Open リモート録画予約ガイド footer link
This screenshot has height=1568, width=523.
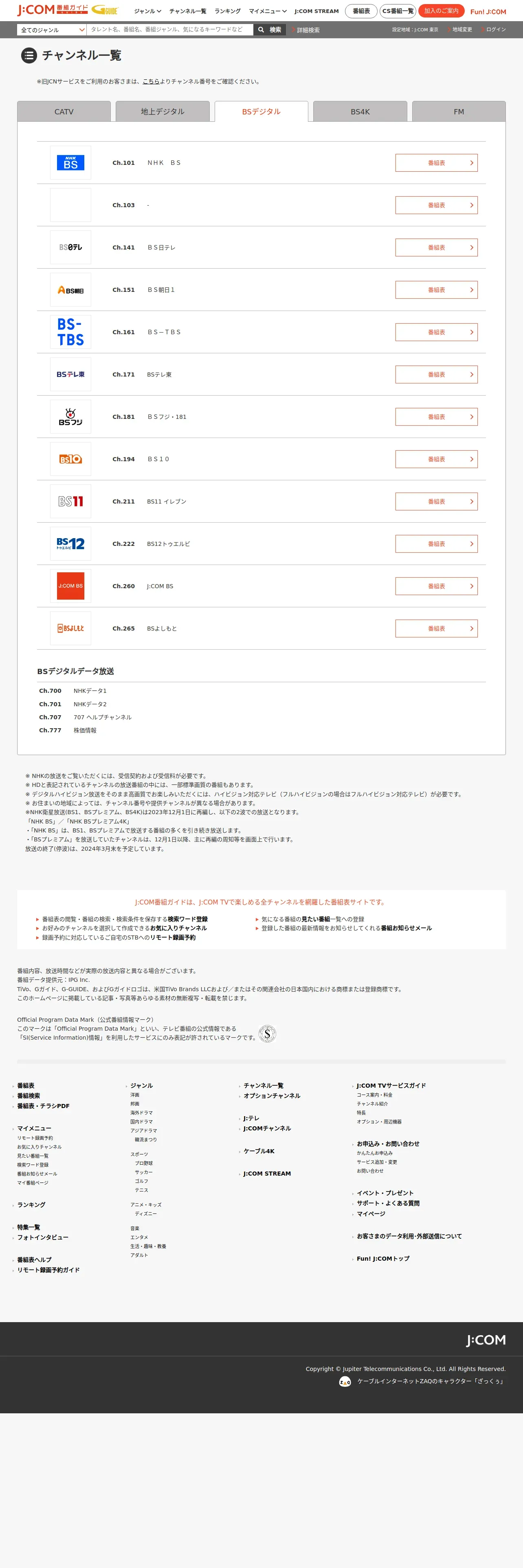[48, 1270]
